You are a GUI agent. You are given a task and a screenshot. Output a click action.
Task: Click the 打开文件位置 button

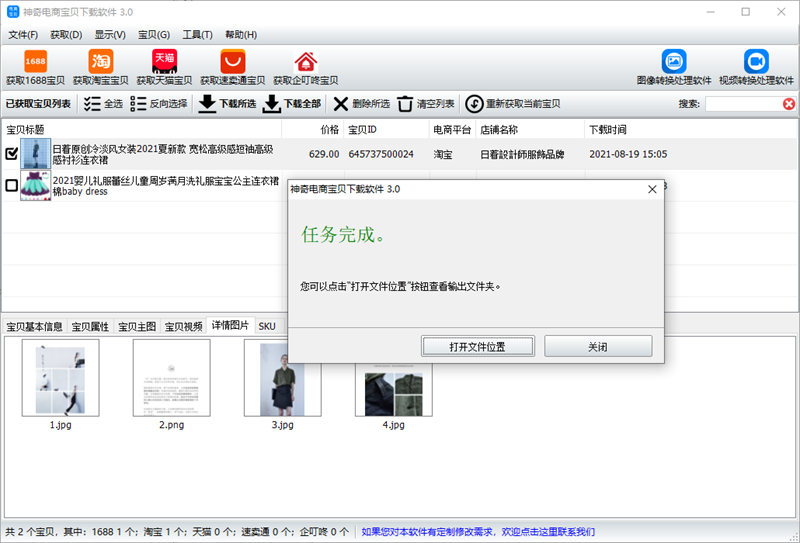coord(478,347)
